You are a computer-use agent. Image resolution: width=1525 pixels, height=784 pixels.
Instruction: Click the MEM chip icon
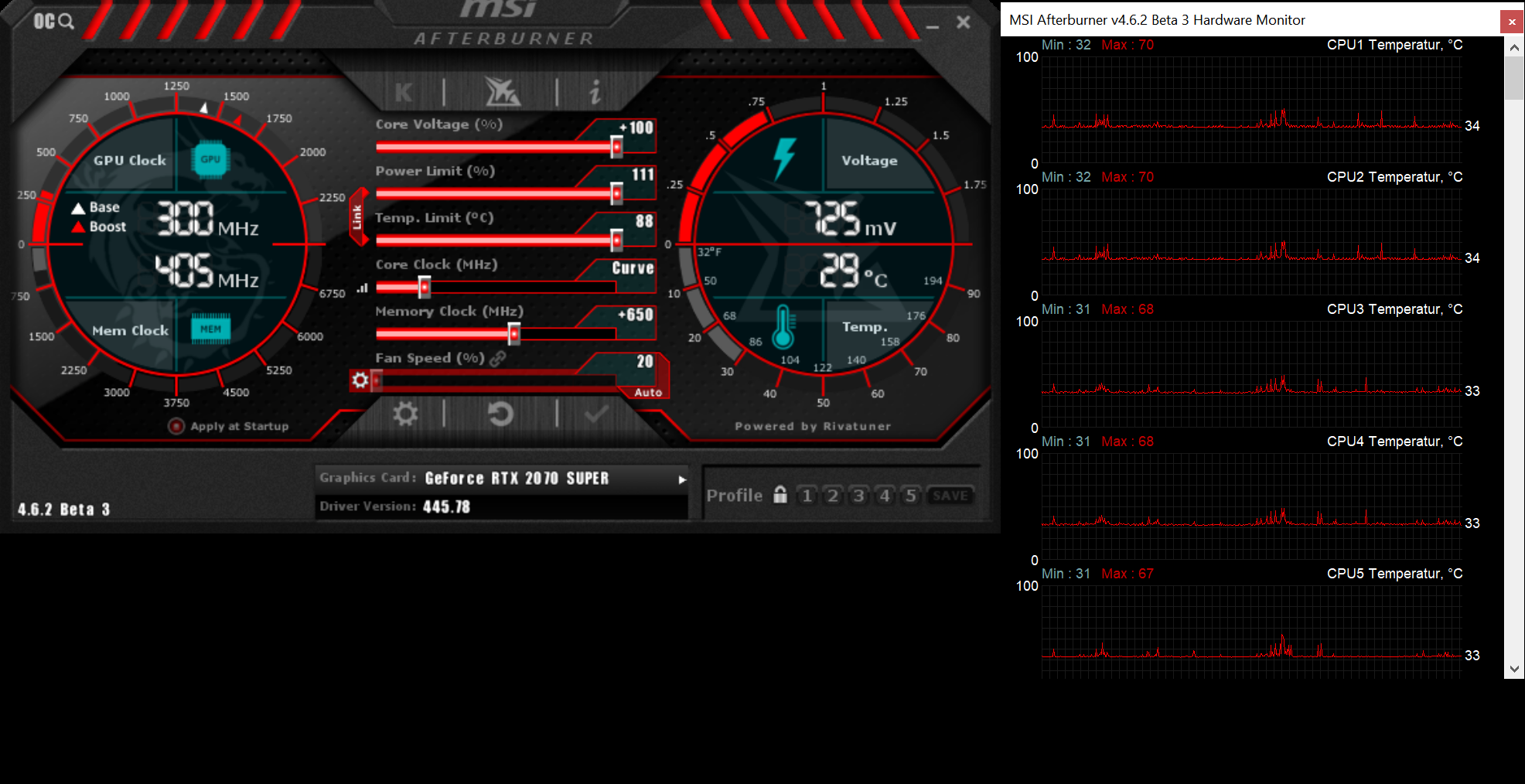click(x=210, y=329)
